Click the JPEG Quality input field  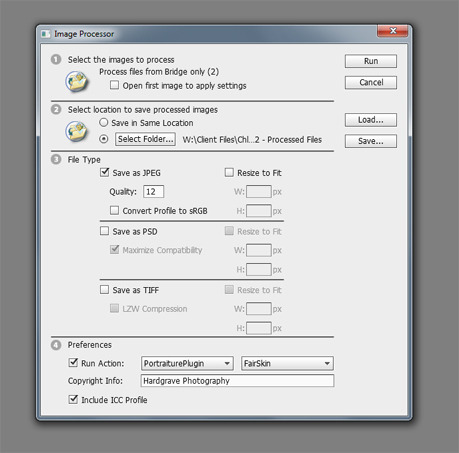tap(154, 192)
